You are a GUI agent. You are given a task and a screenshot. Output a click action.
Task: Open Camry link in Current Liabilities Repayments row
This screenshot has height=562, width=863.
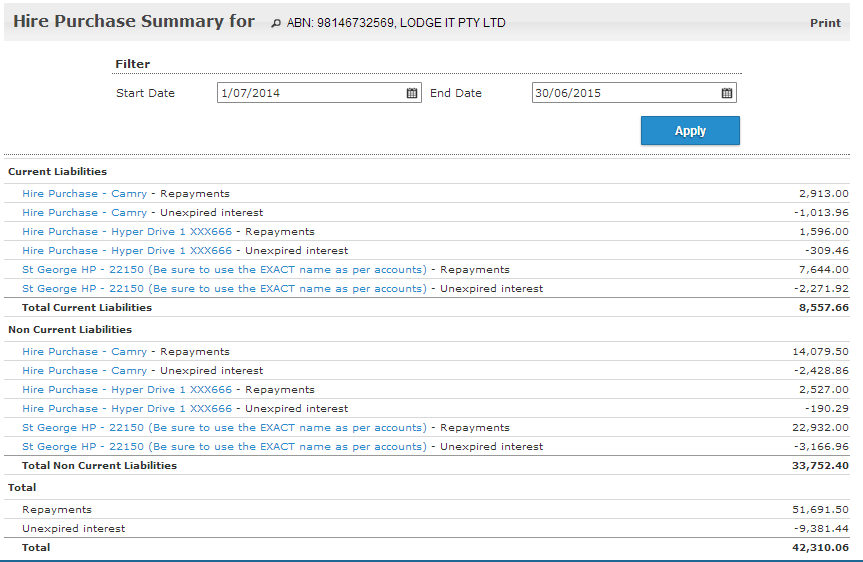(x=85, y=194)
